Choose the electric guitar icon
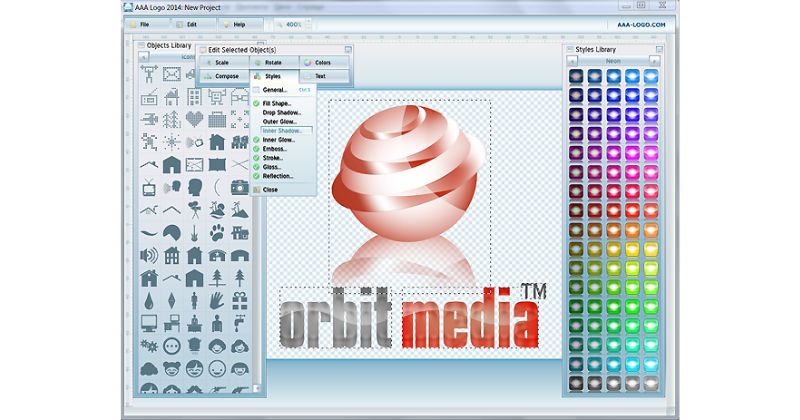This screenshot has height=420, width=800. tap(194, 233)
